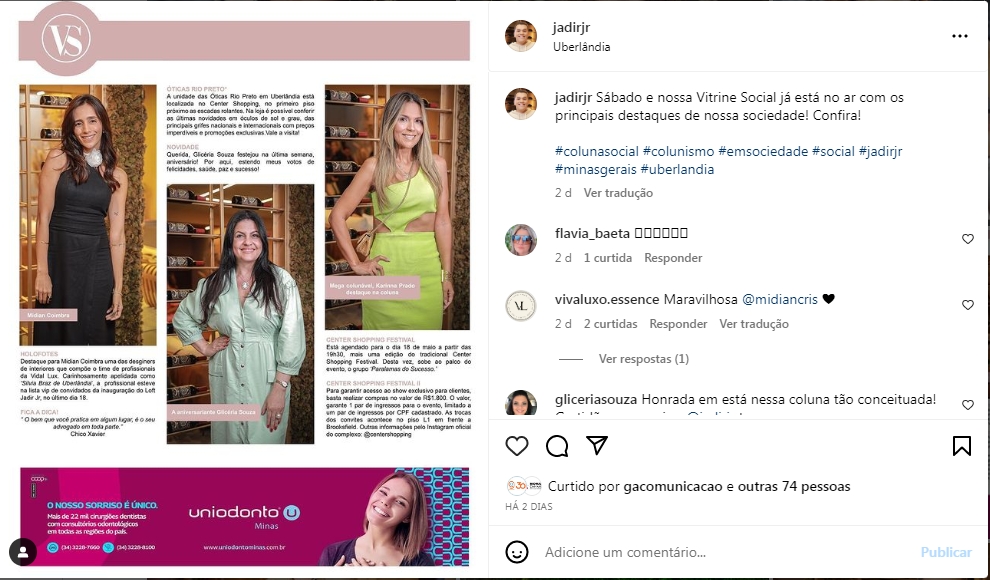Like vivaluxo.essence's comment

(x=967, y=305)
